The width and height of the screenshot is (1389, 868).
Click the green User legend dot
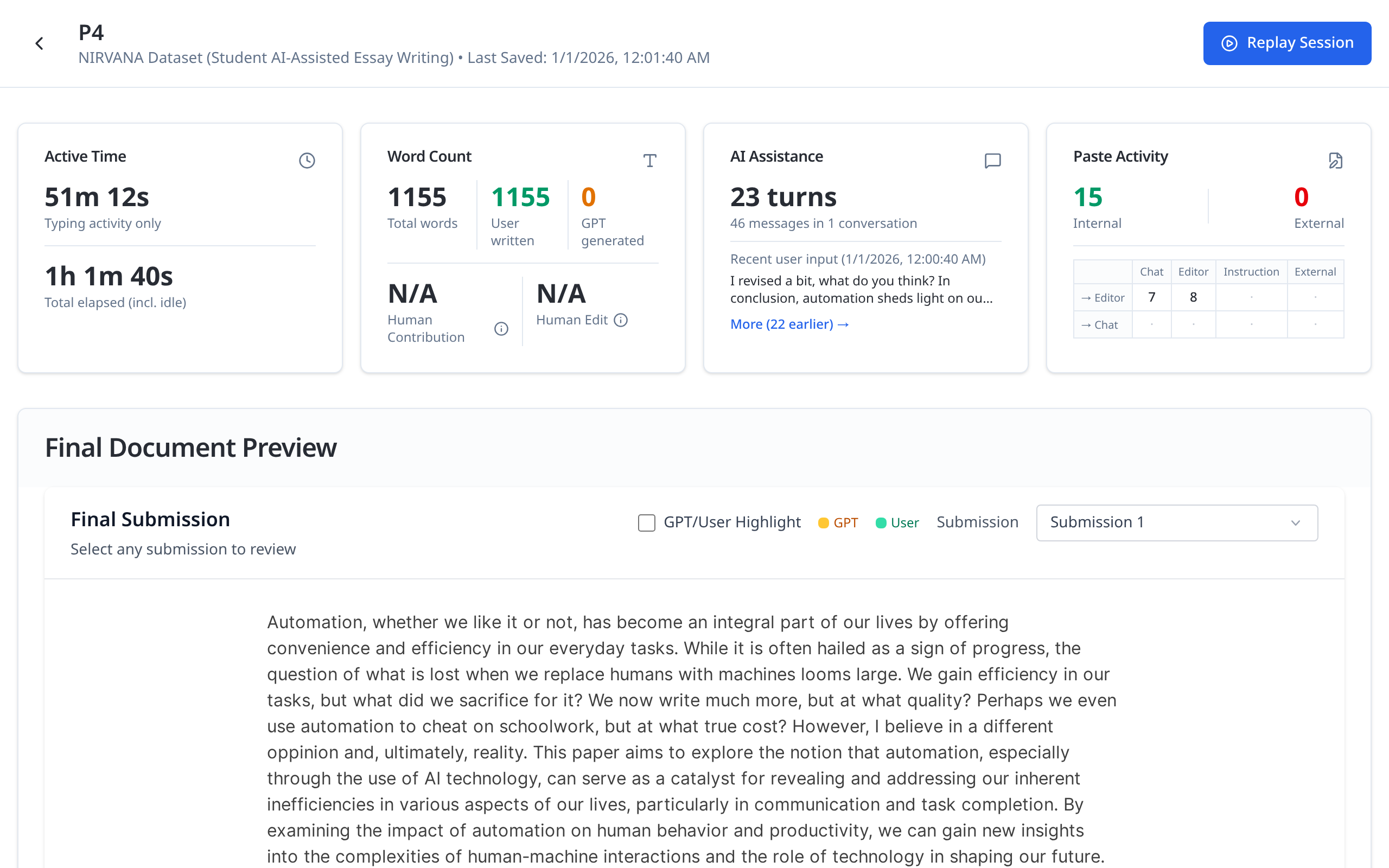(881, 522)
